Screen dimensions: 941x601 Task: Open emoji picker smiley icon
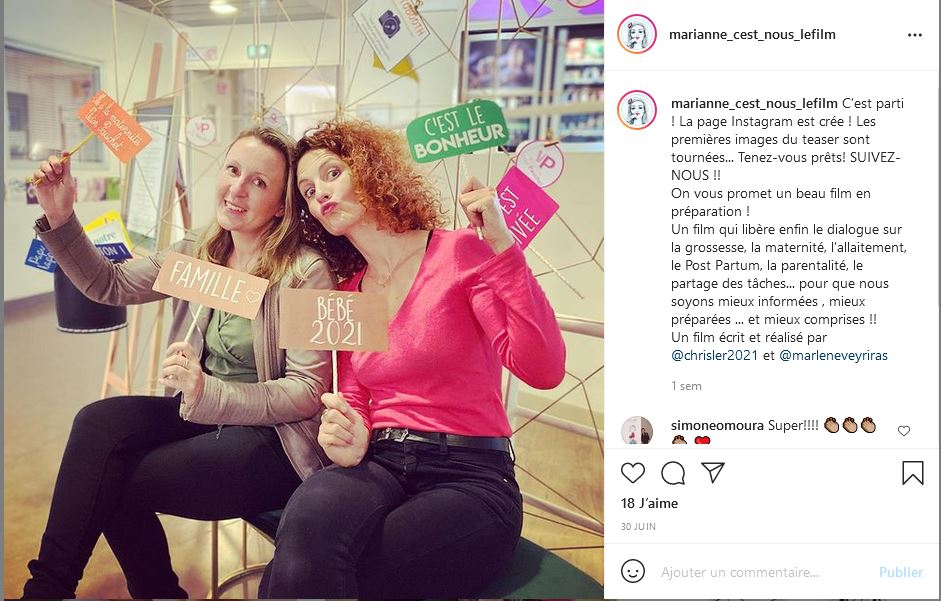[633, 572]
